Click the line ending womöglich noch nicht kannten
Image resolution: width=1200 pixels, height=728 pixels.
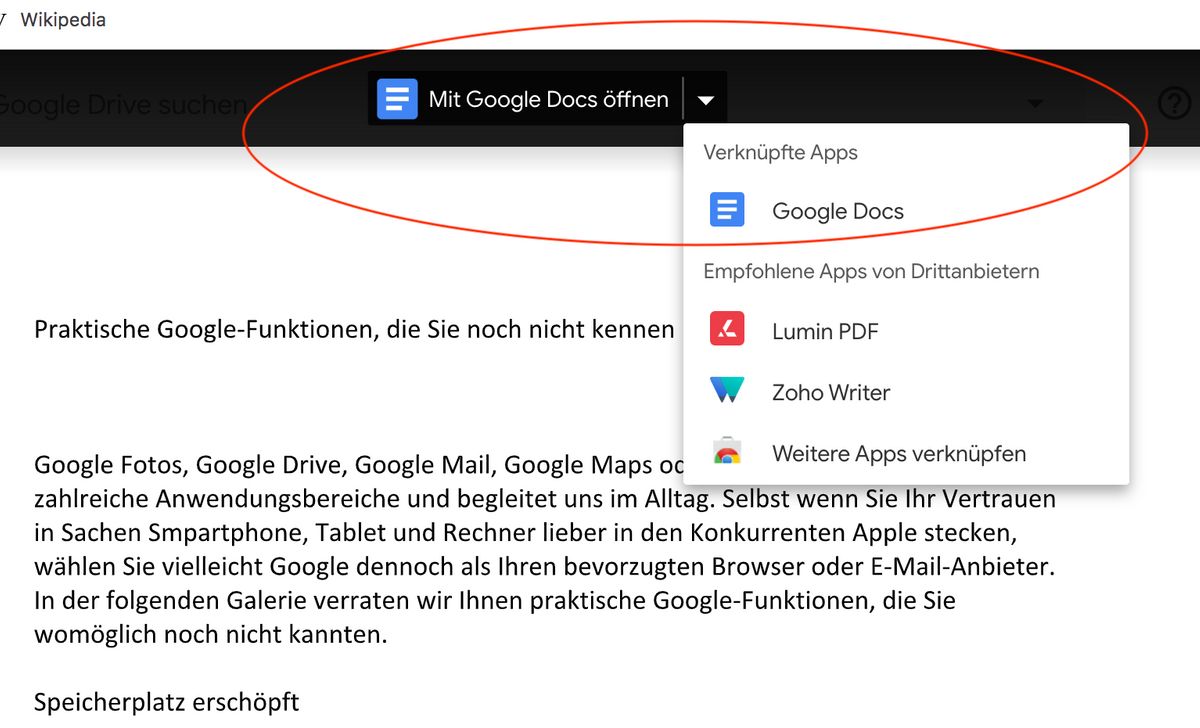coord(210,635)
